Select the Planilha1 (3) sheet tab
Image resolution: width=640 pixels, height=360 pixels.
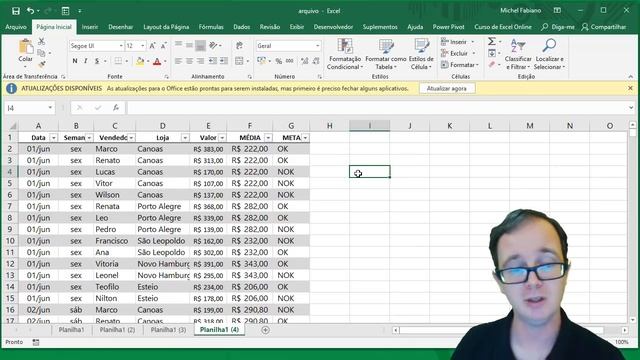pos(168,330)
